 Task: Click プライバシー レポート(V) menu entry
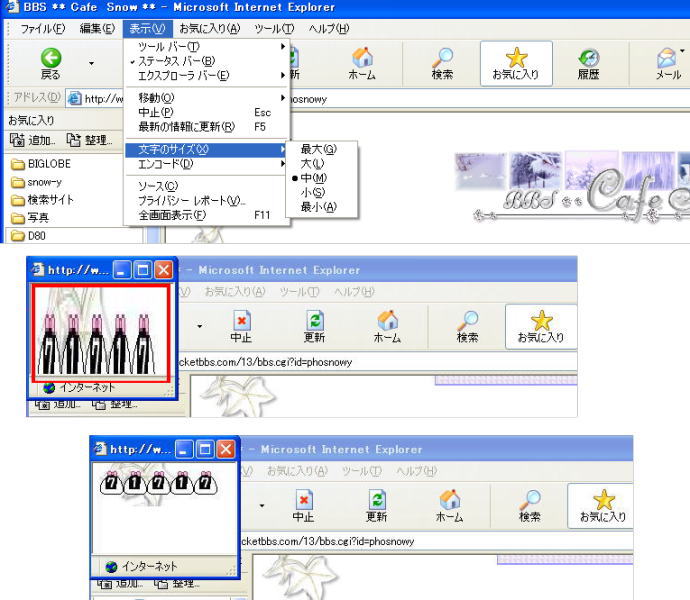[191, 200]
